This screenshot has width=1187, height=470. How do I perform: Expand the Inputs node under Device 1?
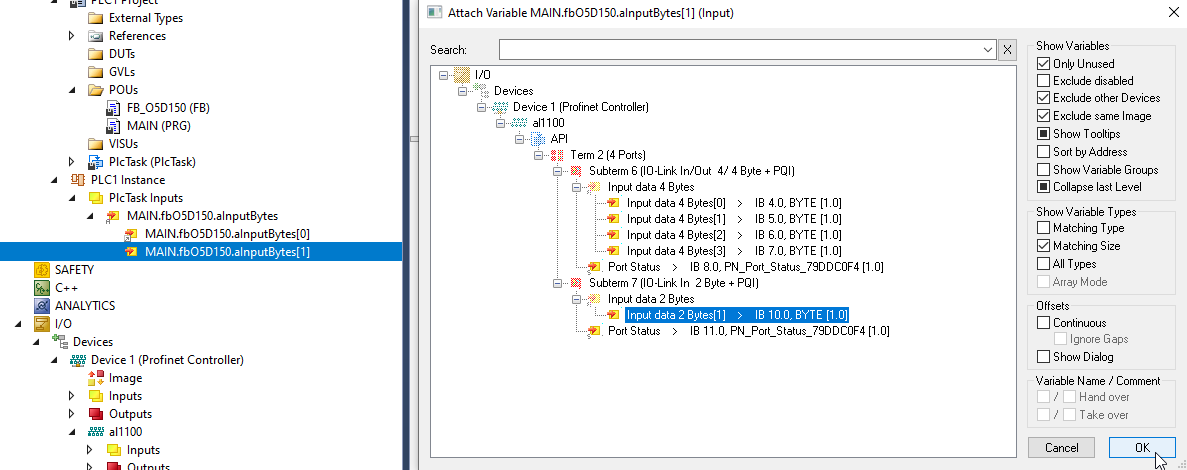click(x=72, y=396)
